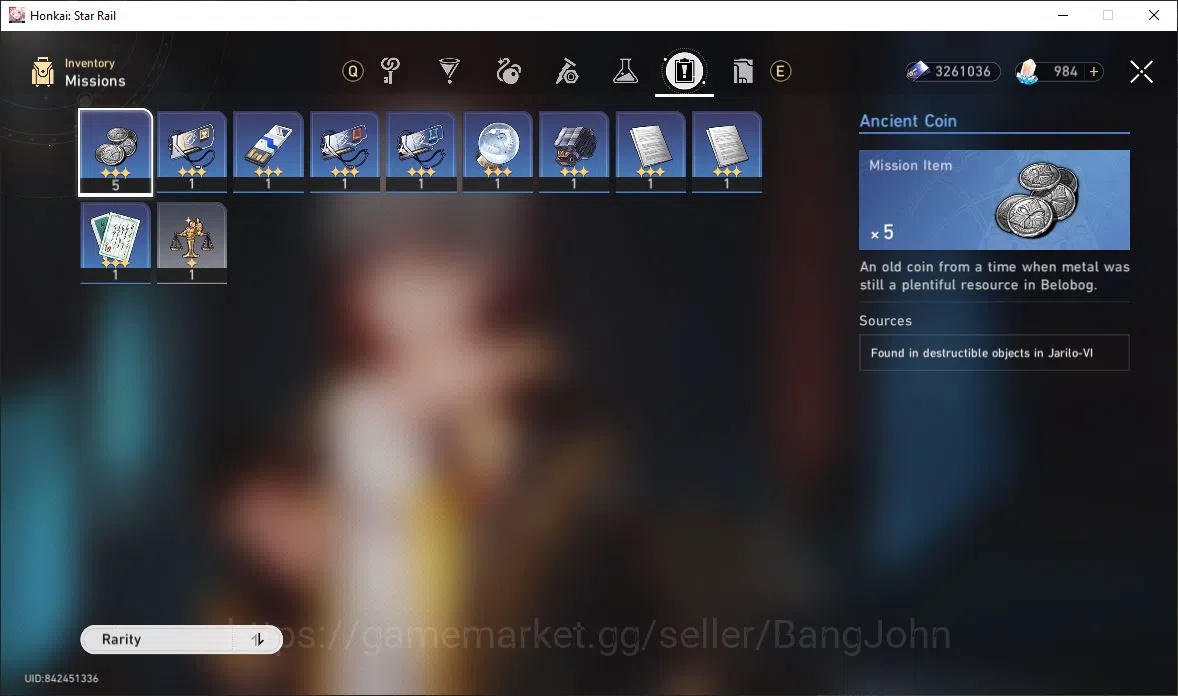Switch to the funnel-shaped cone tab
Image resolution: width=1178 pixels, height=696 pixels.
point(449,71)
